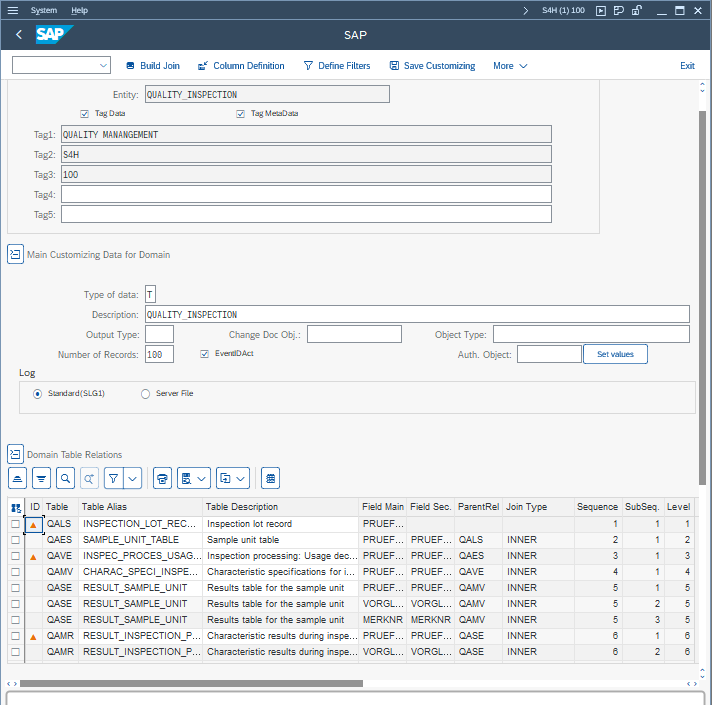Select the Server File radio button
Viewport: 712px width, 705px height.
[146, 394]
